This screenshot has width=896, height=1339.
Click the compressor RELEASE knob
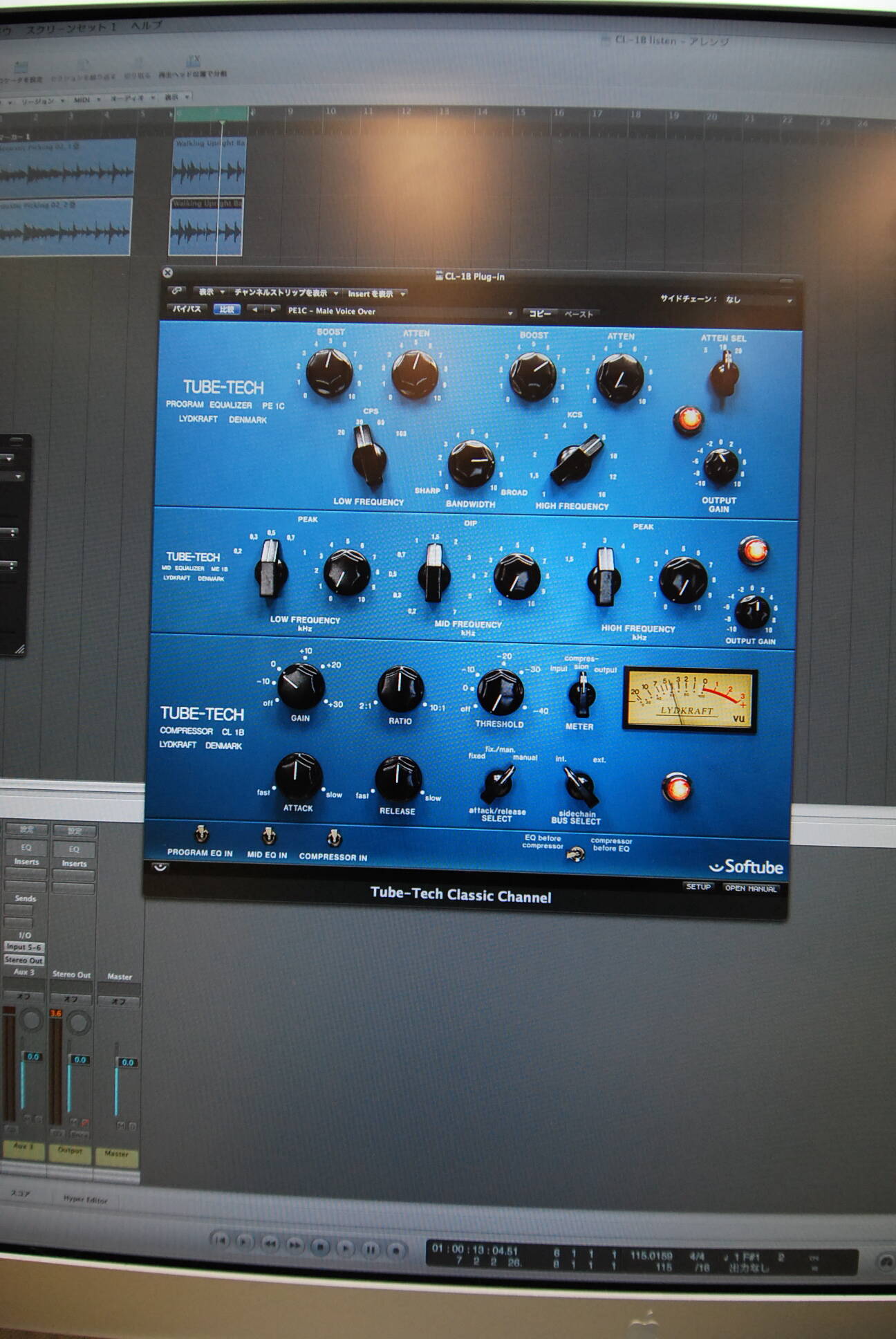[x=398, y=779]
